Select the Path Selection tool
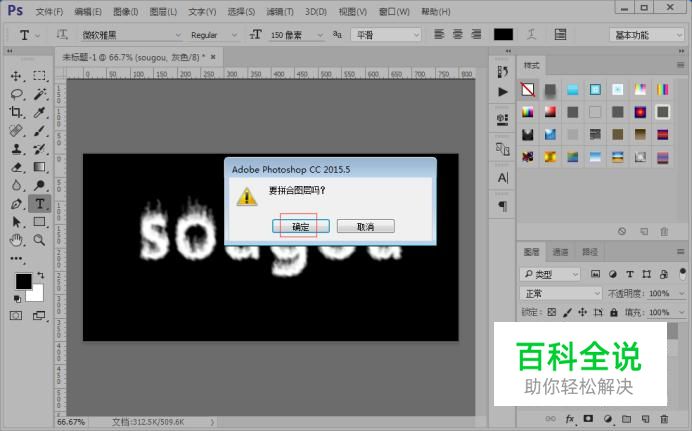 pos(16,222)
